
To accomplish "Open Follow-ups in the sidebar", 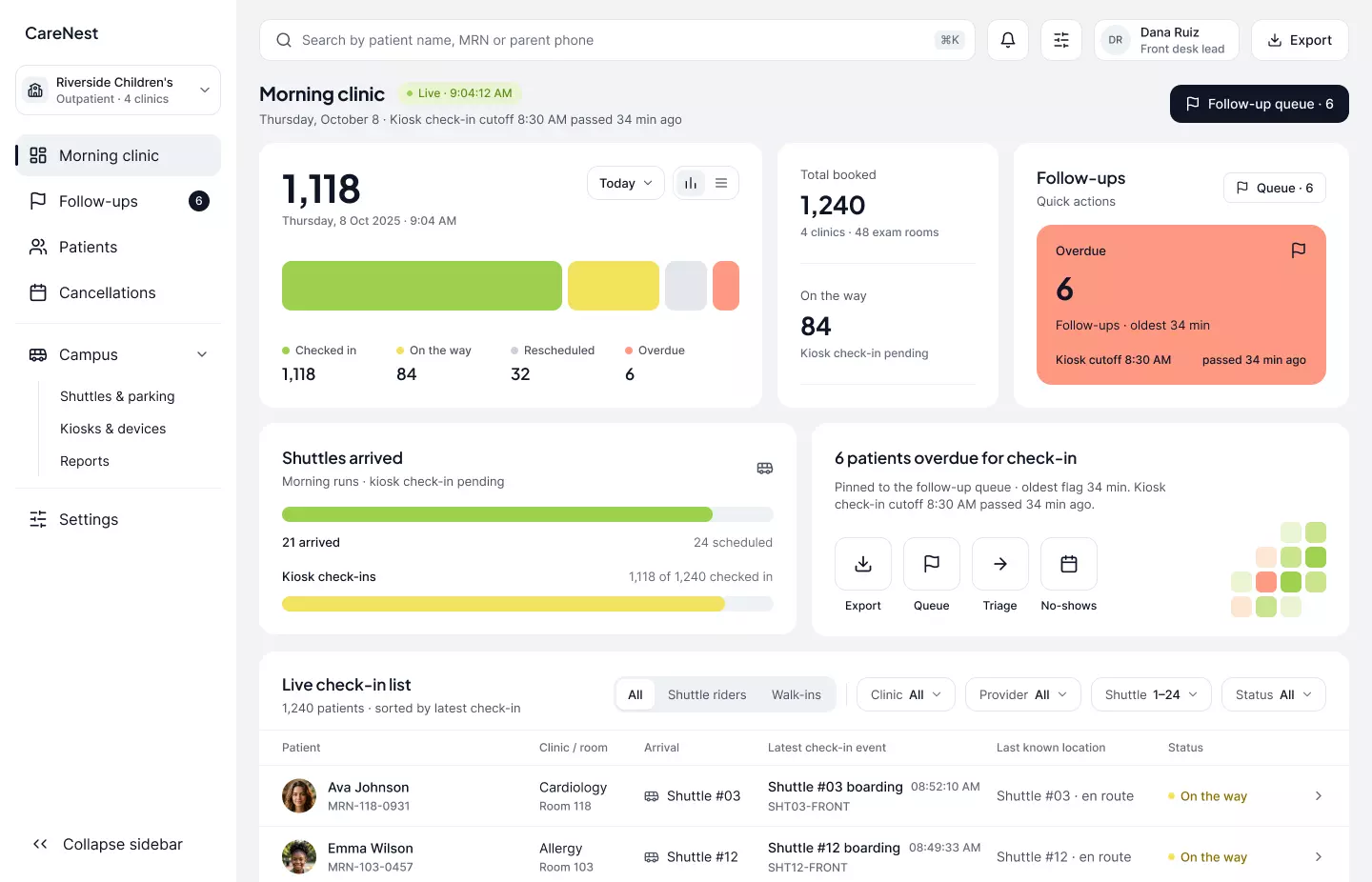I will (x=118, y=201).
